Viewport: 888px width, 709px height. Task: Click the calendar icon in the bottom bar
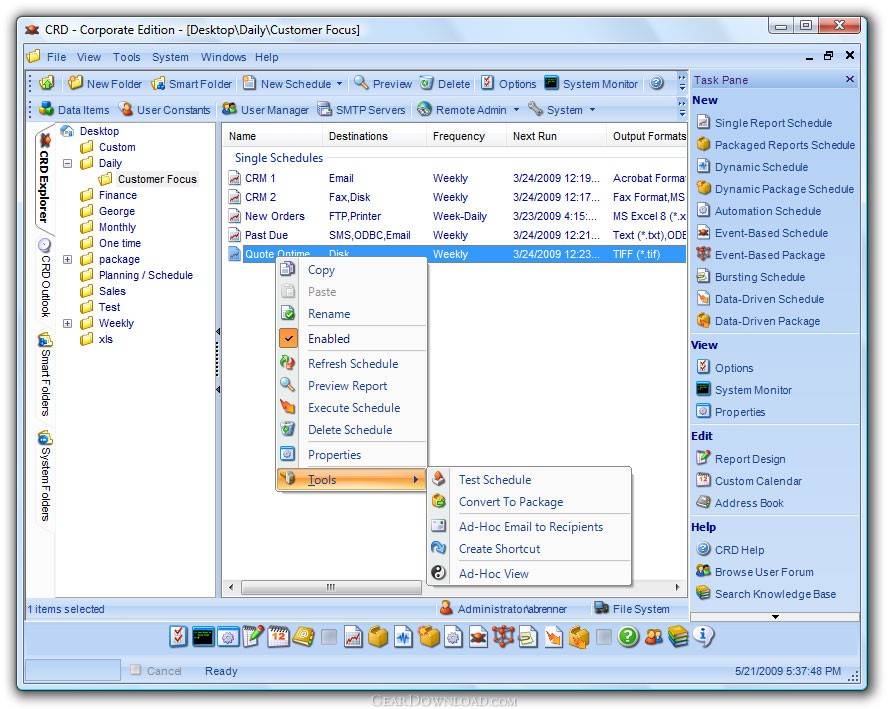[x=278, y=637]
